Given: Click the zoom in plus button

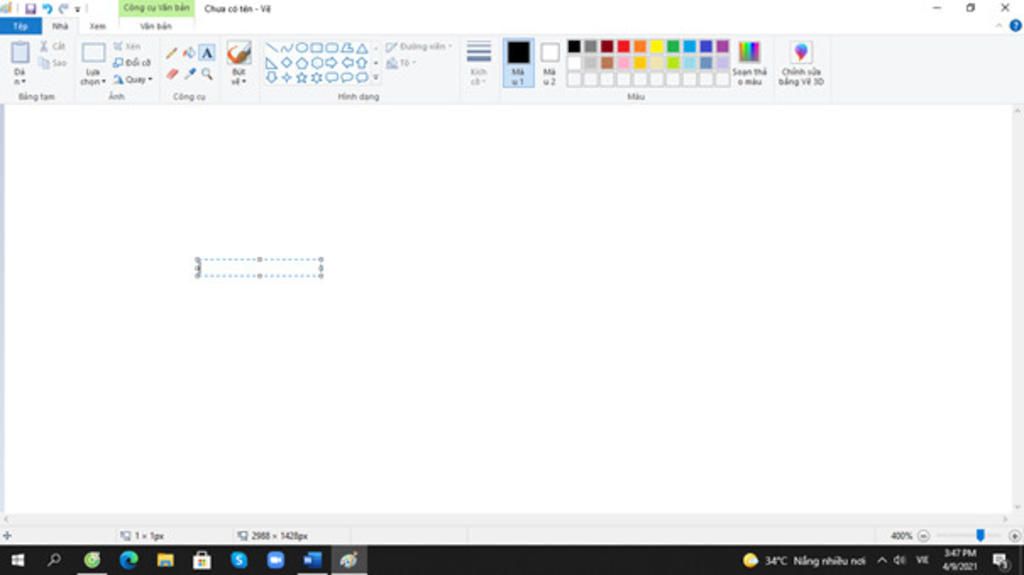Looking at the screenshot, I should pyautogui.click(x=1014, y=536).
